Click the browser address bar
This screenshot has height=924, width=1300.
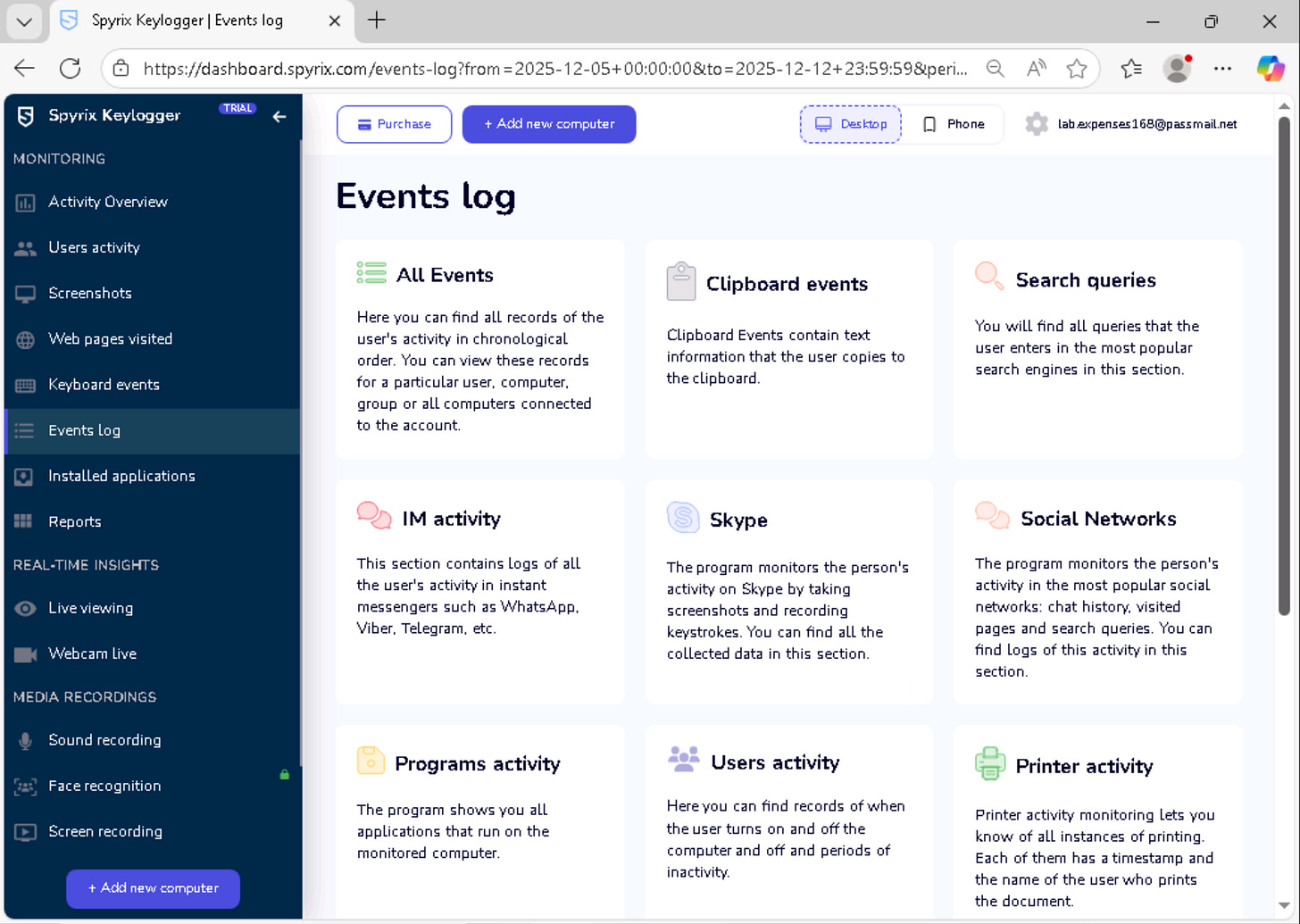554,69
